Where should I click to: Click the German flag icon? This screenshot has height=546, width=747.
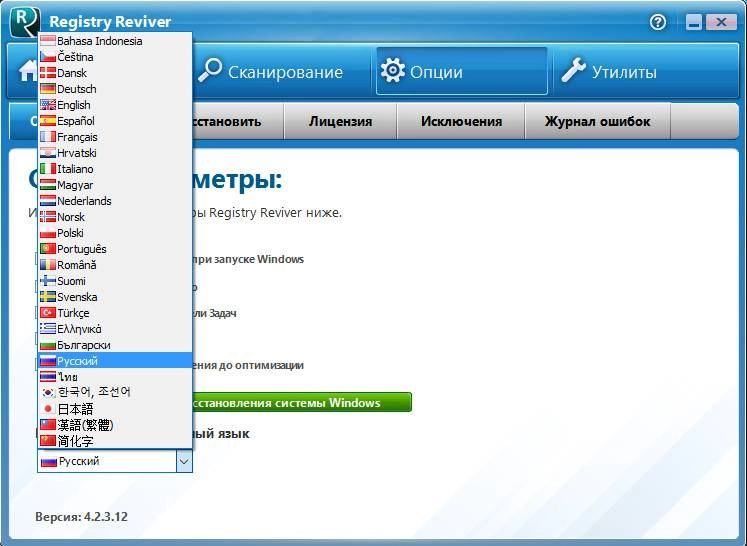[48, 89]
